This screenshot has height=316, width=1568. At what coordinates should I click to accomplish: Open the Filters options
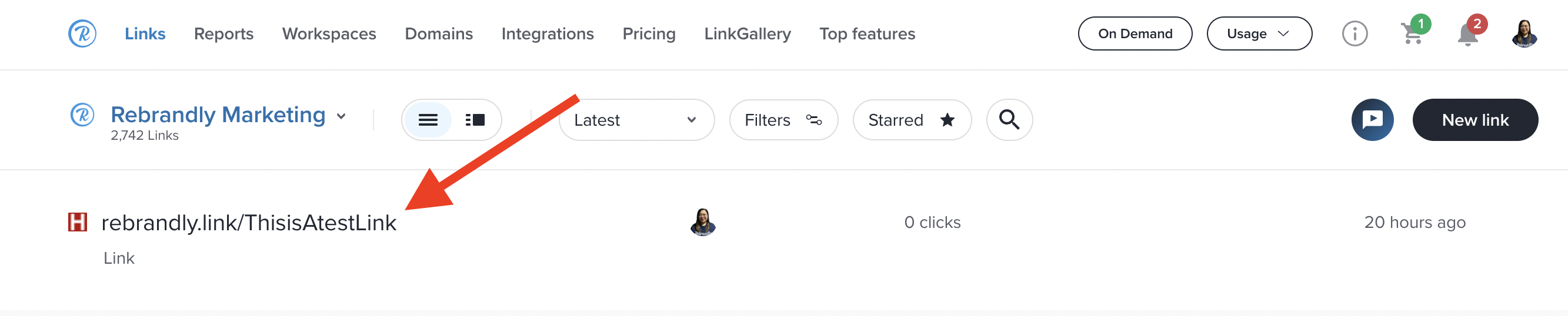pos(783,120)
